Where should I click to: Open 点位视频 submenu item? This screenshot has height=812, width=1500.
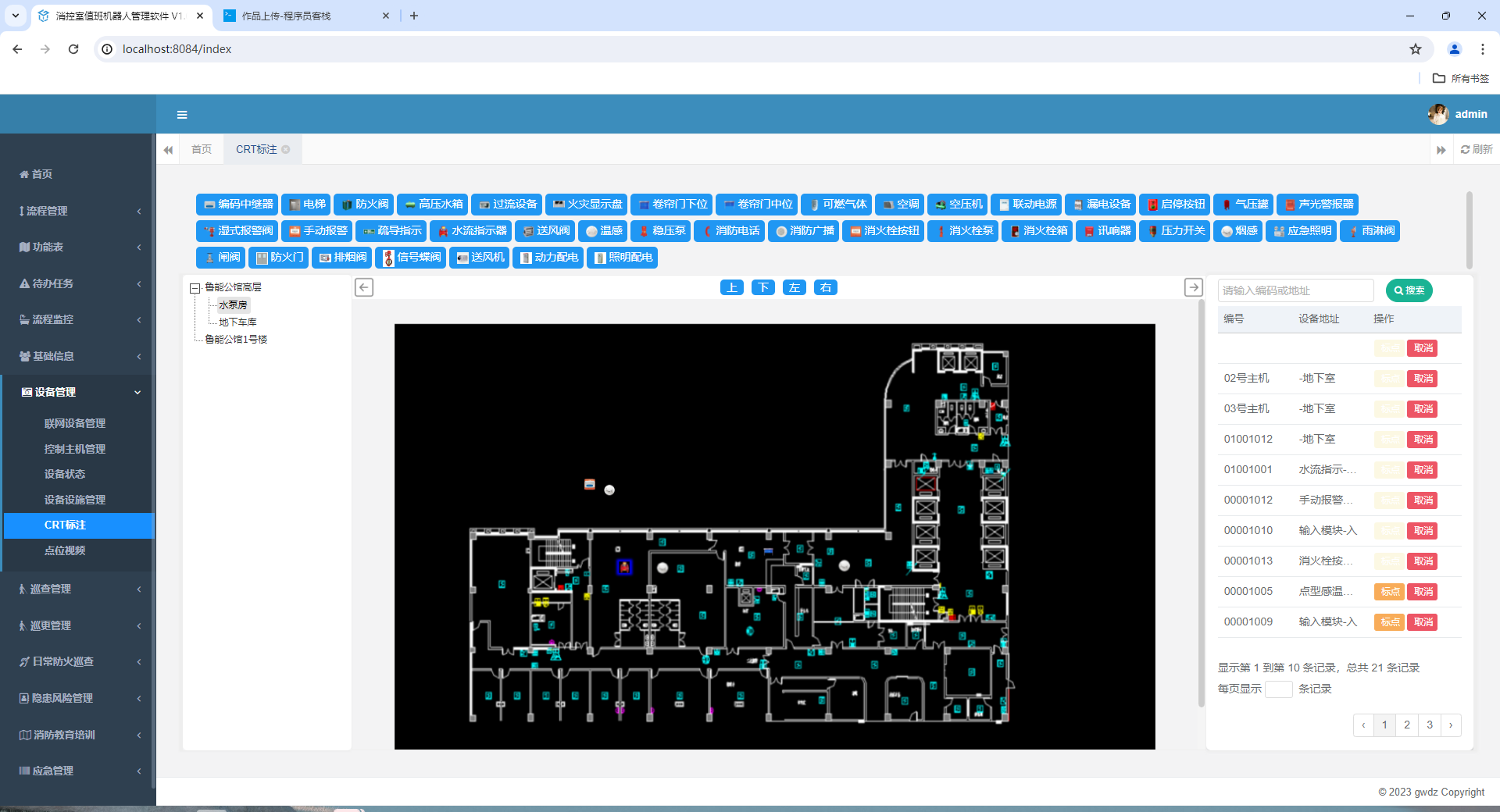(x=65, y=550)
